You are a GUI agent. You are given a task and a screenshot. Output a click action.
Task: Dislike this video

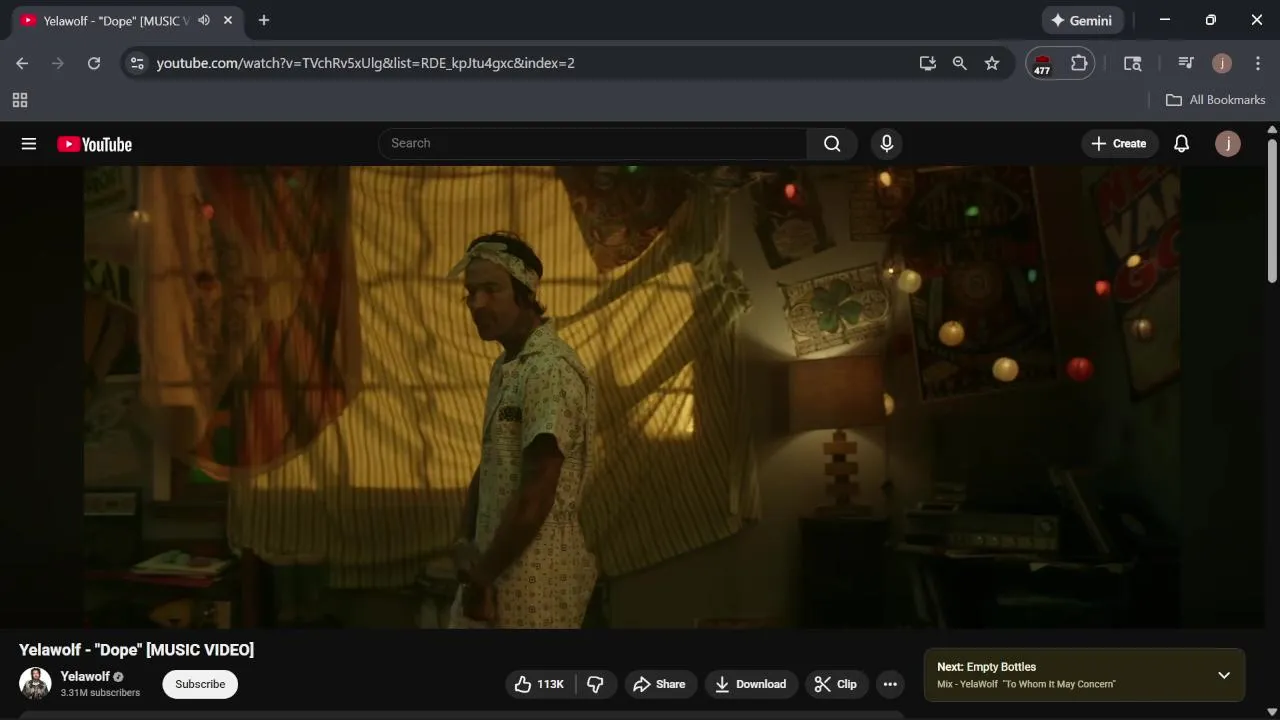(596, 684)
